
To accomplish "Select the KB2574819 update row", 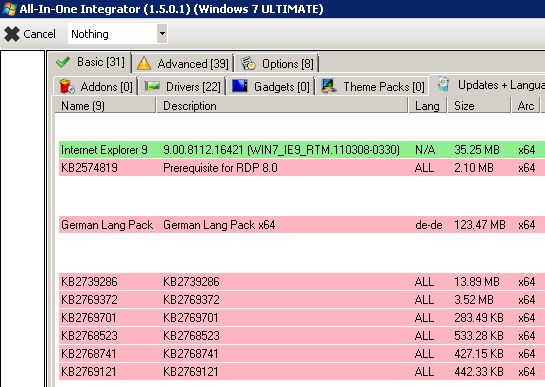I will coord(302,168).
